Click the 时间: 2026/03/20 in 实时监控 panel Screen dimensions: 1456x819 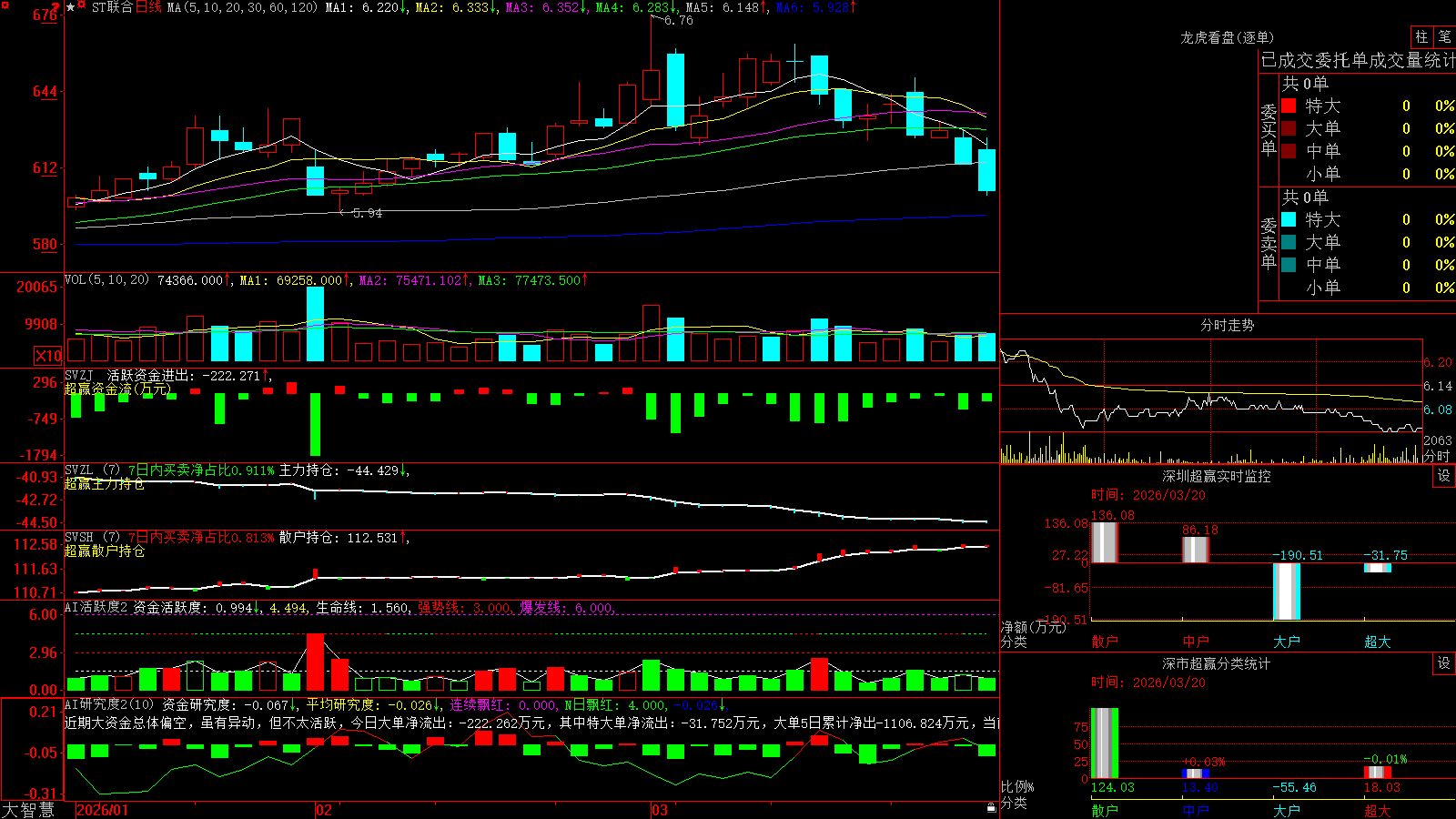(1148, 495)
